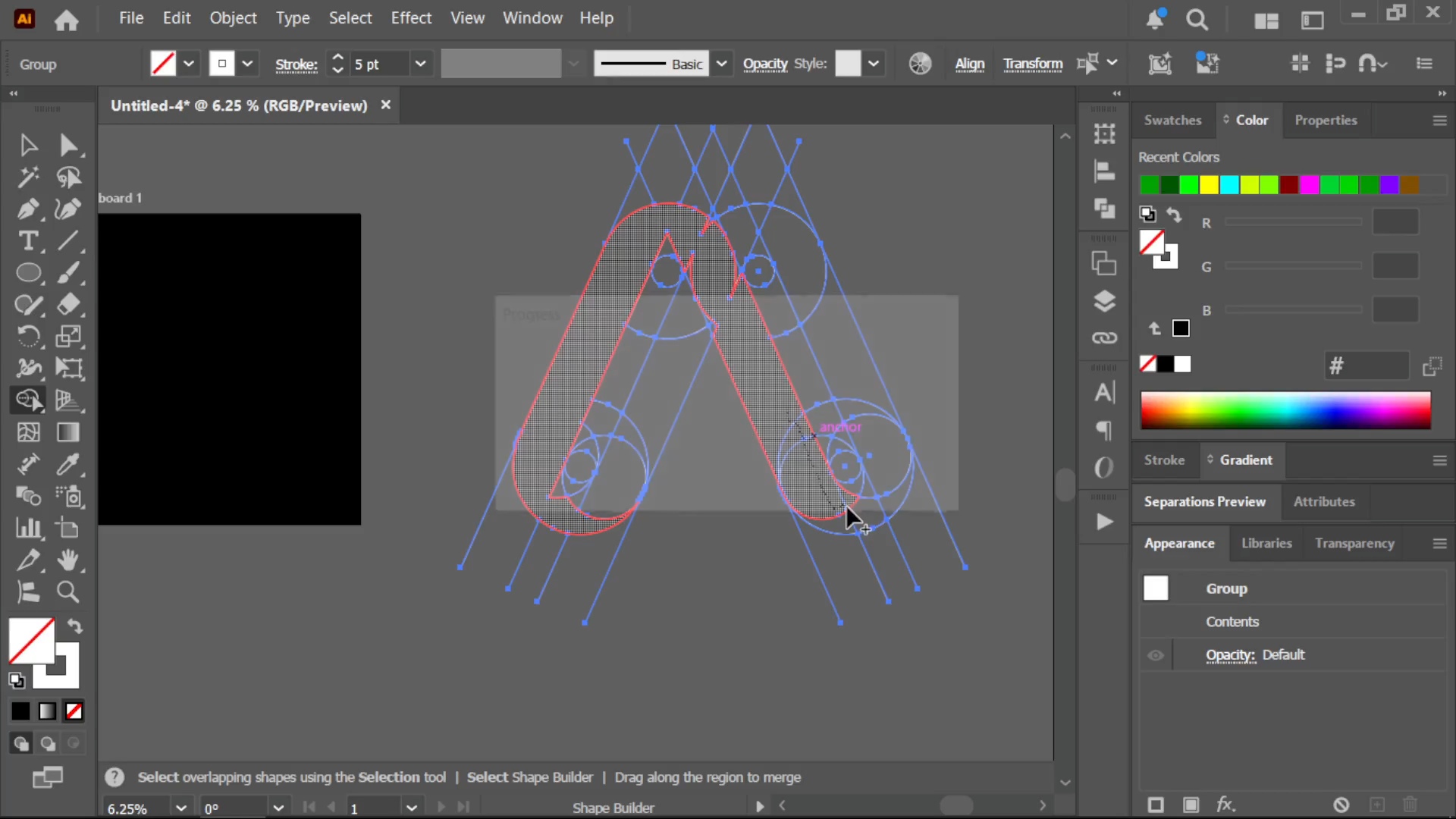Set paint mode to Gradient

click(47, 711)
